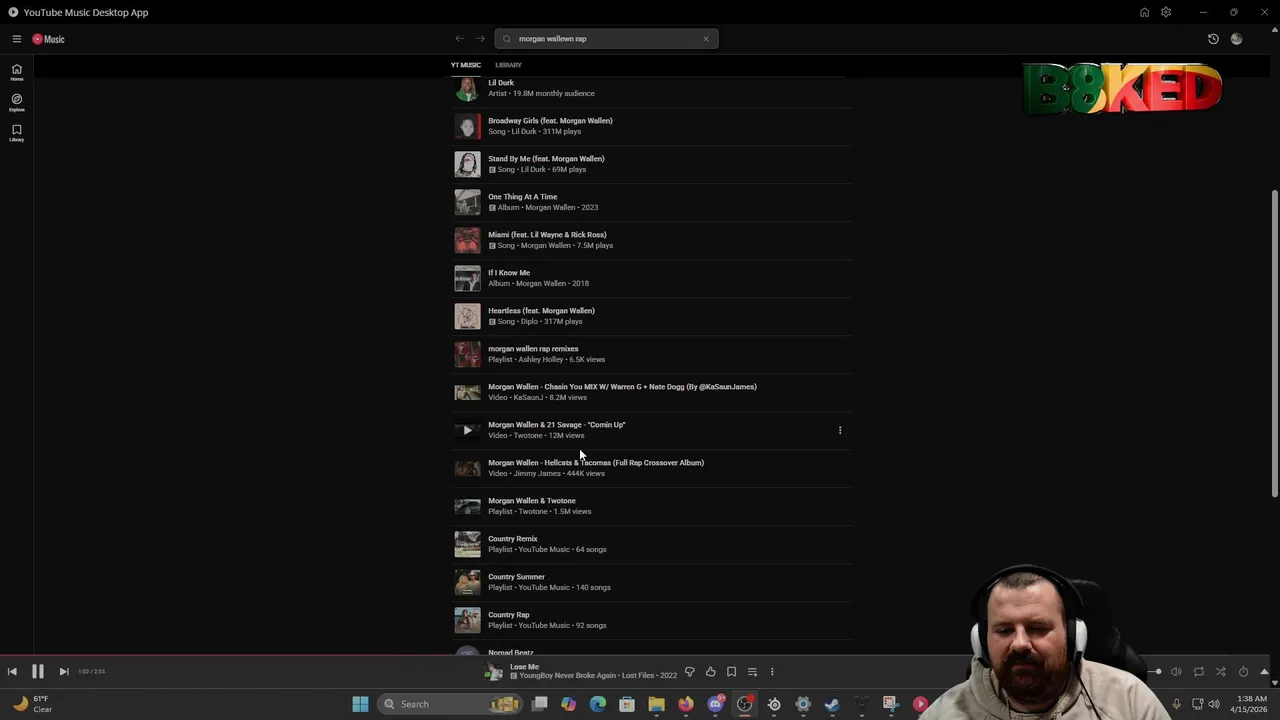Click the page vertical scrollbar
1280x720 pixels.
1274,343
